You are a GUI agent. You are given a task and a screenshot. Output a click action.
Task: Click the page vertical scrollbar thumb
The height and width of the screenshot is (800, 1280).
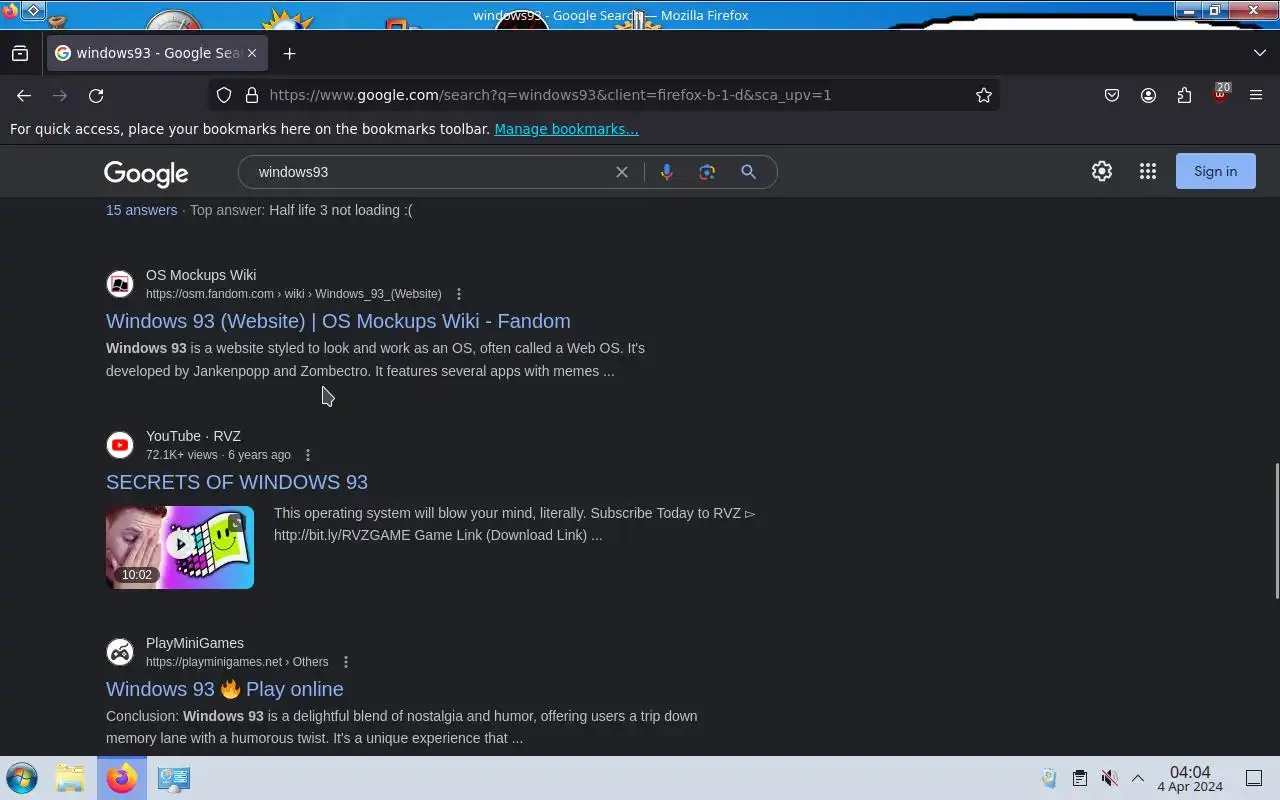[1275, 531]
